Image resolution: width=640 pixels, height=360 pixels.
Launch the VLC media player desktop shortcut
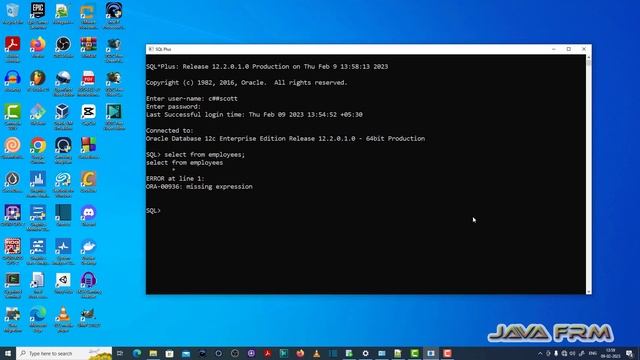tap(63, 319)
